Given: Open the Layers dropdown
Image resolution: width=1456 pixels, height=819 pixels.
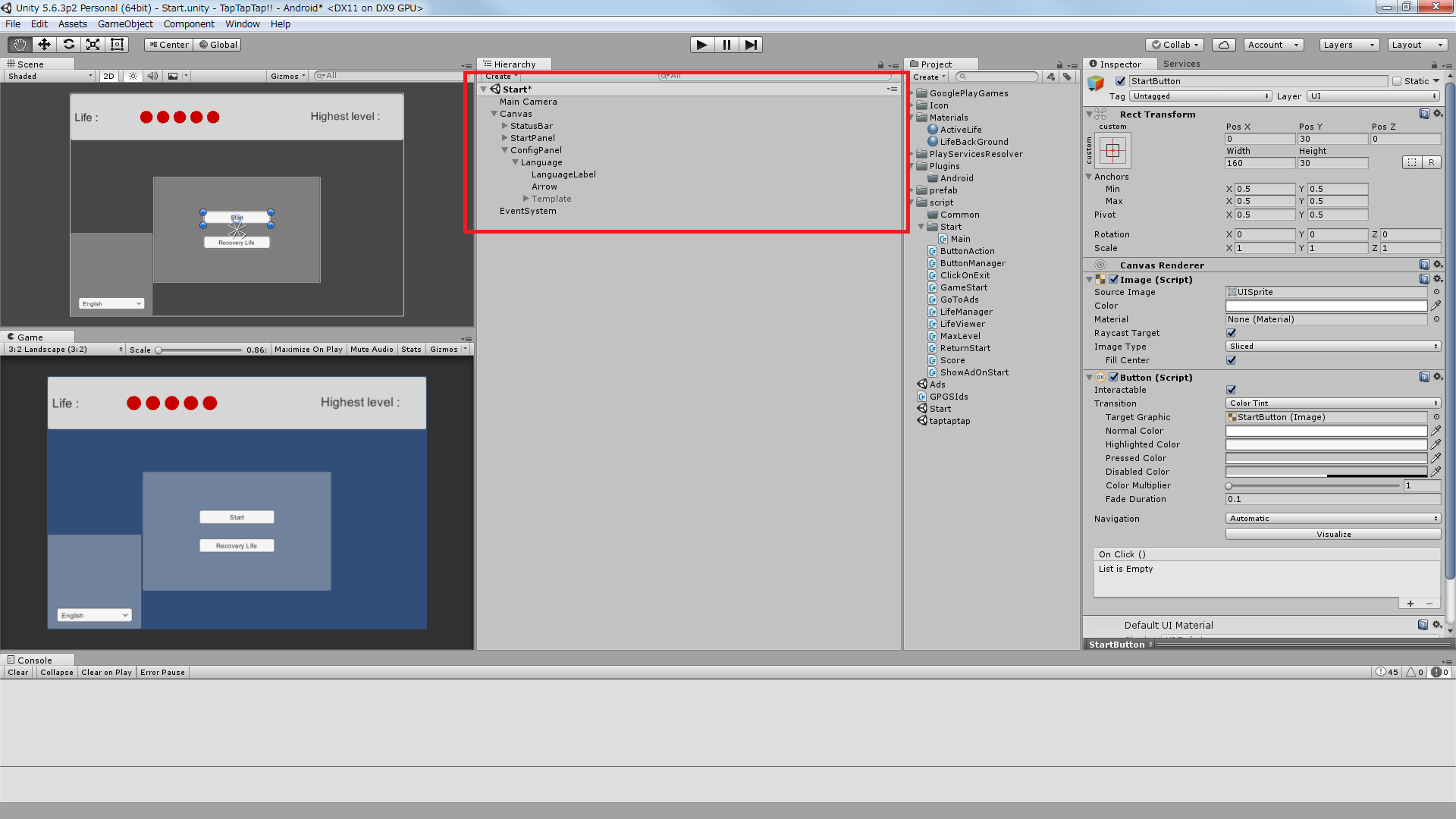Looking at the screenshot, I should point(1348,45).
